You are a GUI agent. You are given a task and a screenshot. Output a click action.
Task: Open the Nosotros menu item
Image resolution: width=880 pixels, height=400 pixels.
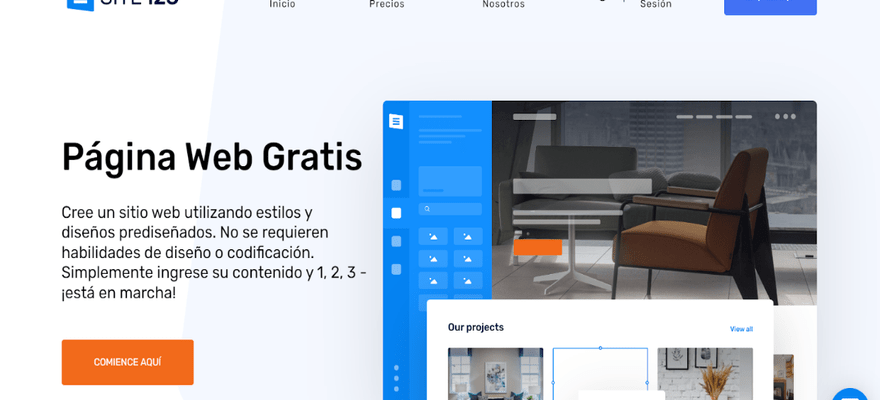(503, 4)
